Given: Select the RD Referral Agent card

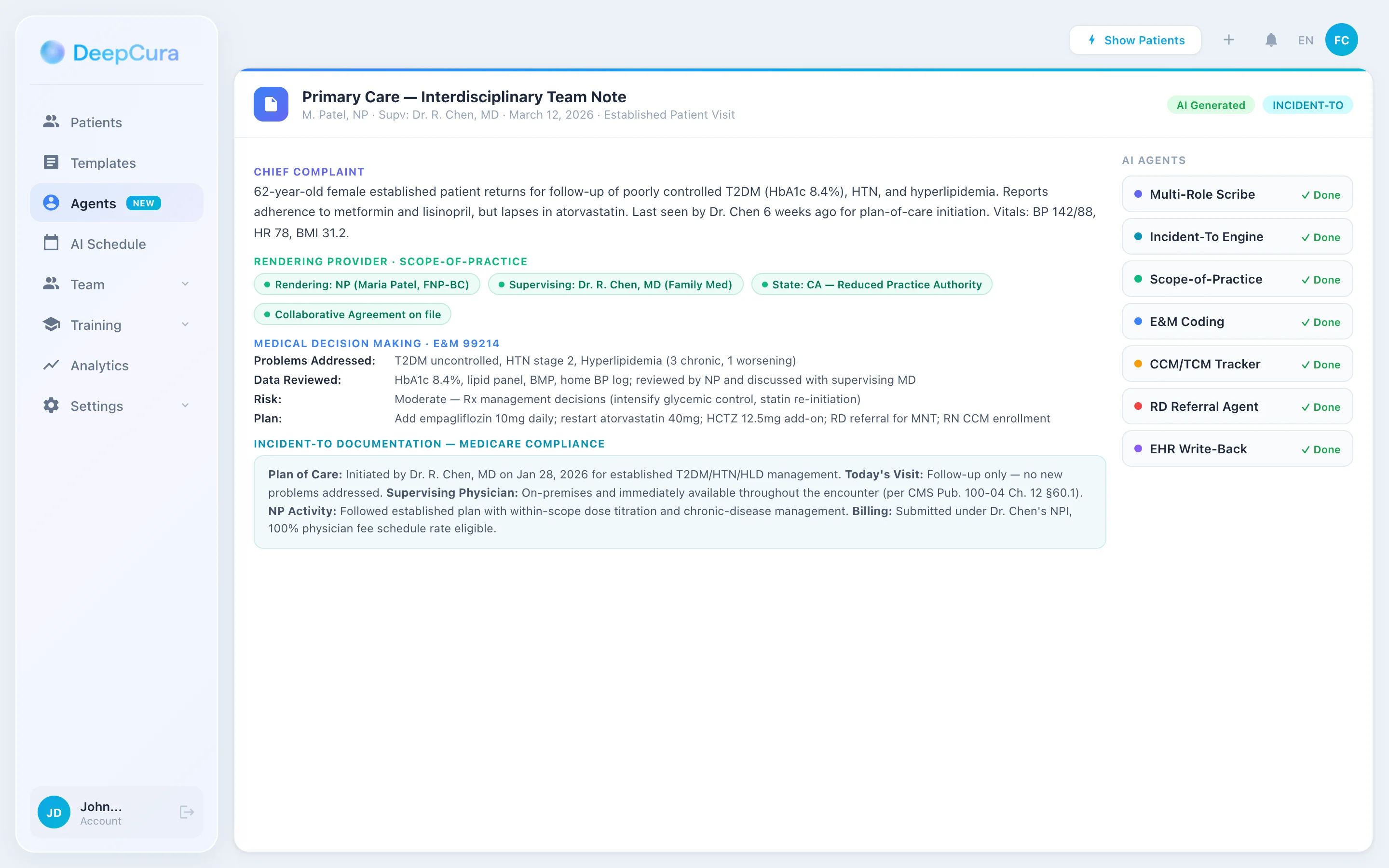Looking at the screenshot, I should (1237, 407).
